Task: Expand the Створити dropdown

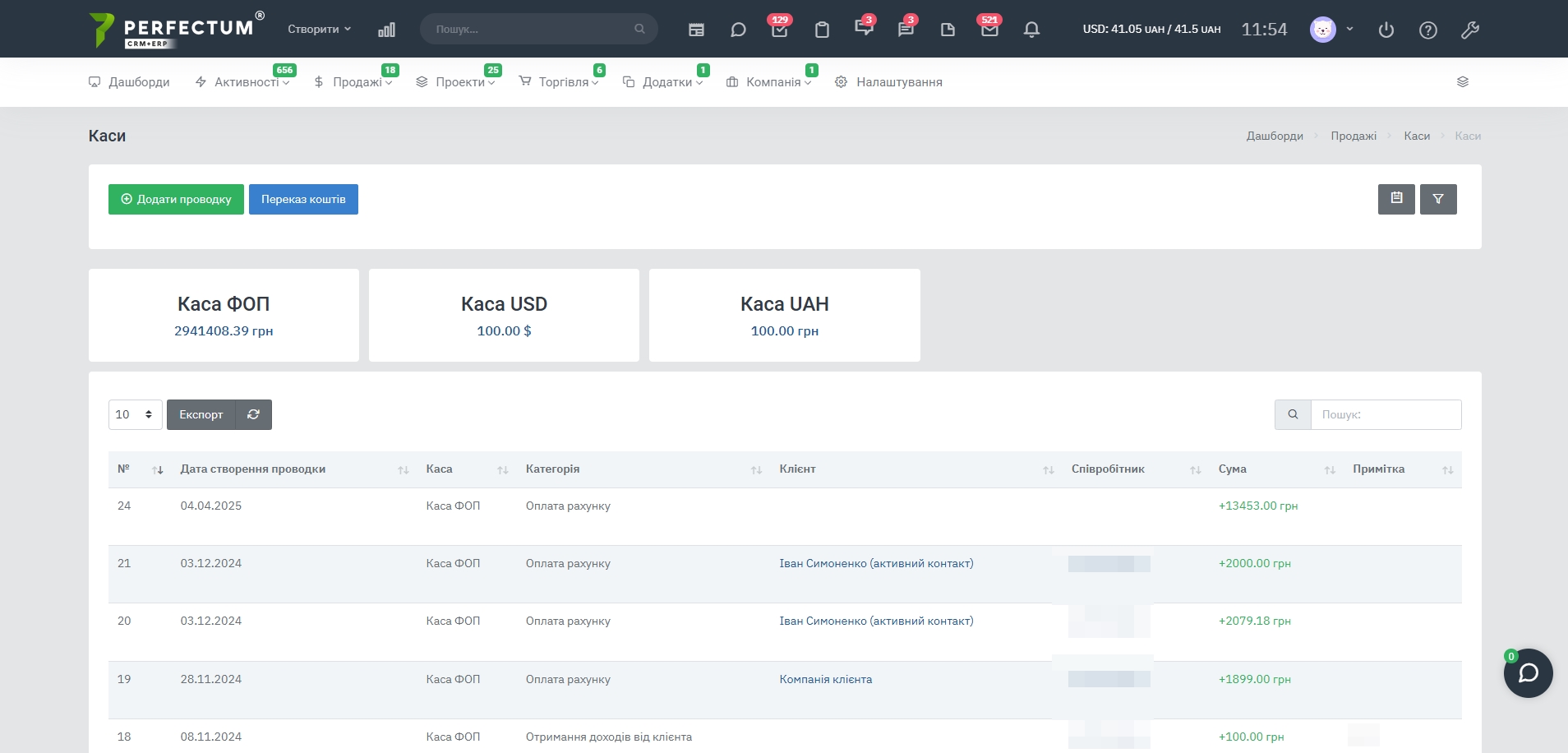Action: click(319, 29)
